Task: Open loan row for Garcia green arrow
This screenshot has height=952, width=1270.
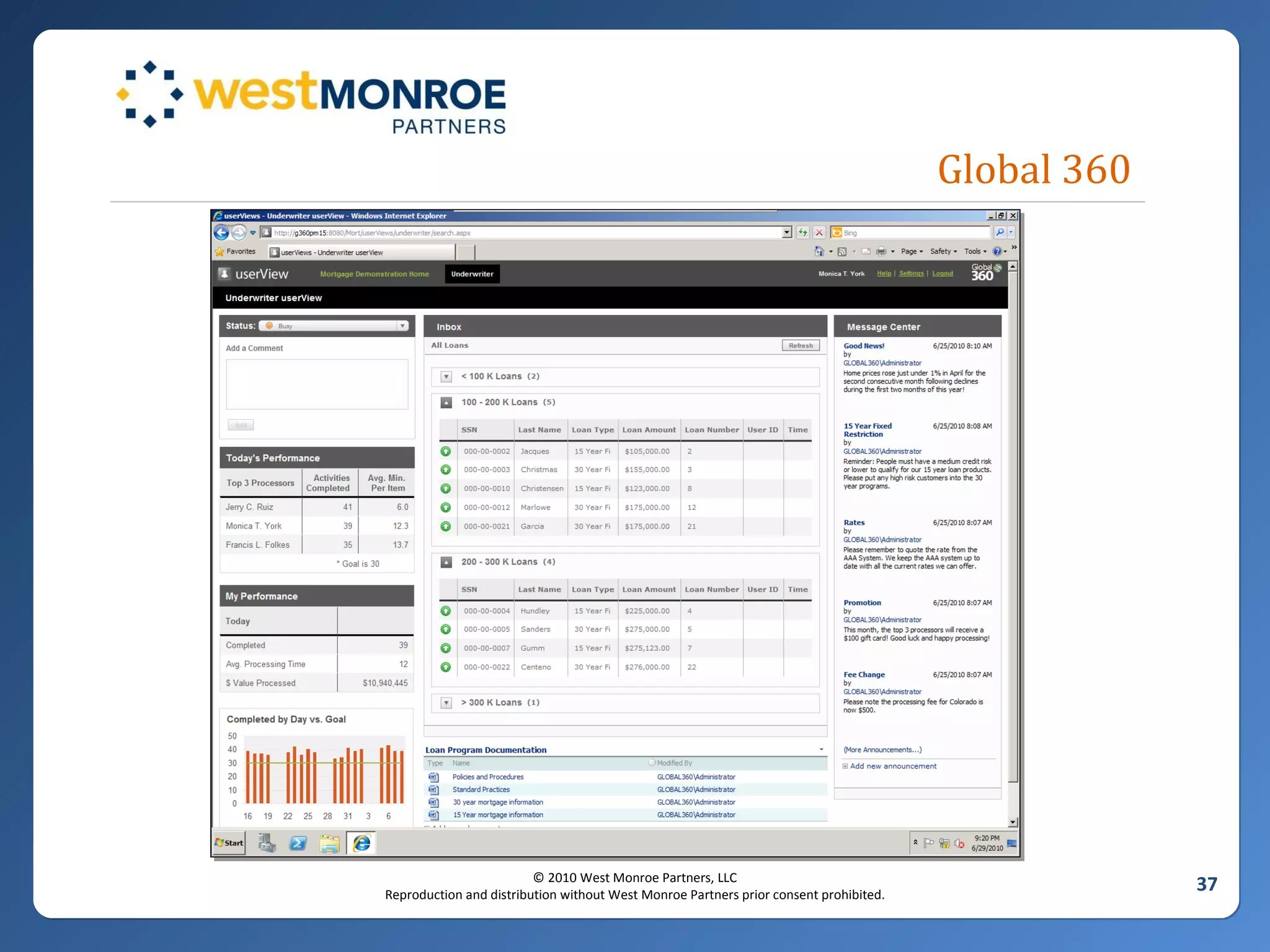Action: [x=445, y=526]
